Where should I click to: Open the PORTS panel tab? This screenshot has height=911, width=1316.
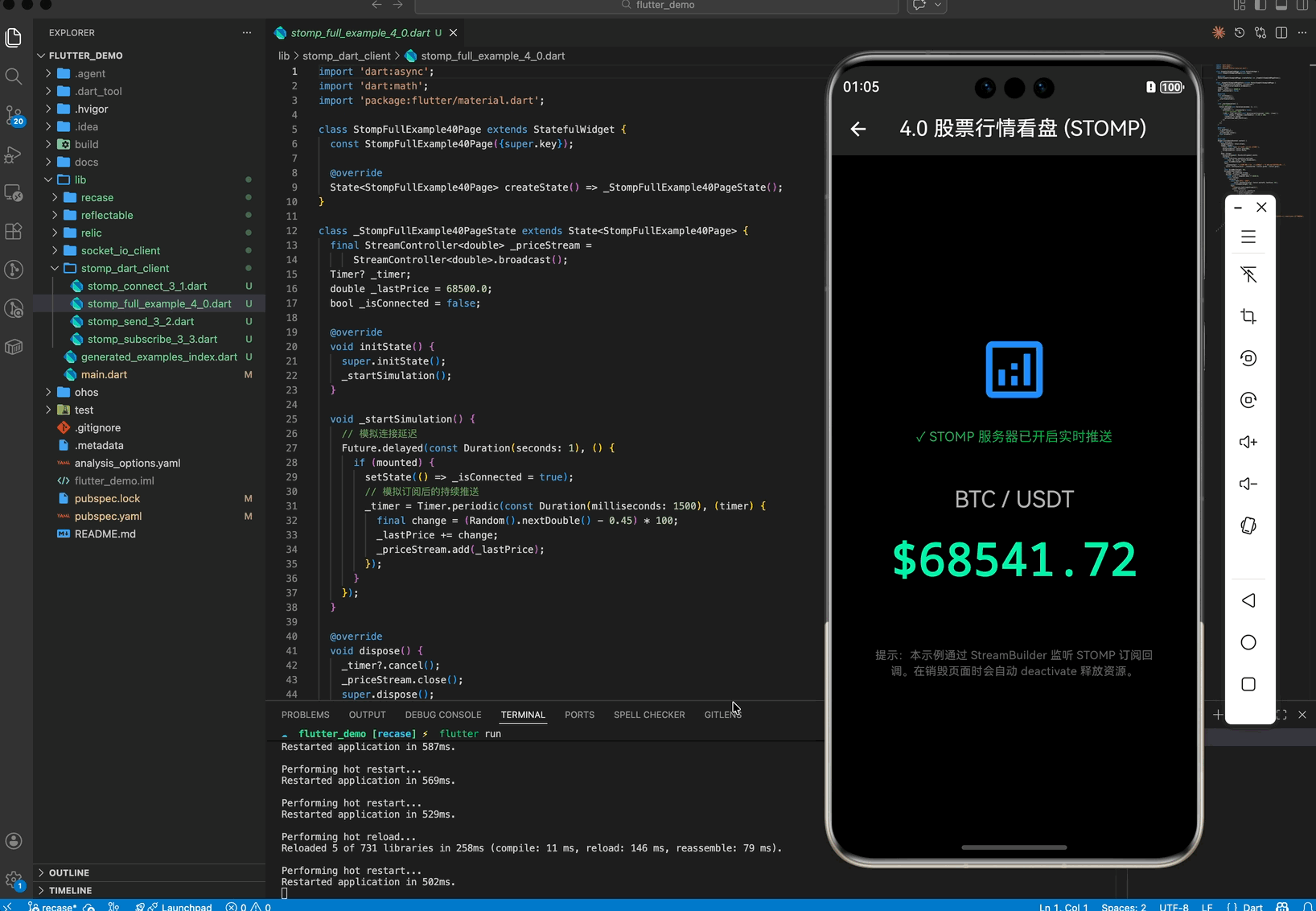coord(580,715)
